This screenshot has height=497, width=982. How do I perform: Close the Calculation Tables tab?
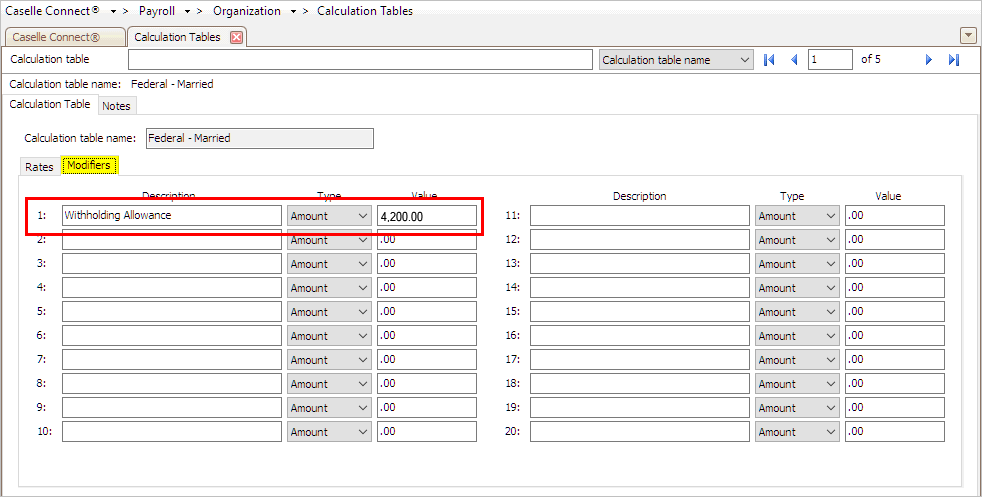237,37
